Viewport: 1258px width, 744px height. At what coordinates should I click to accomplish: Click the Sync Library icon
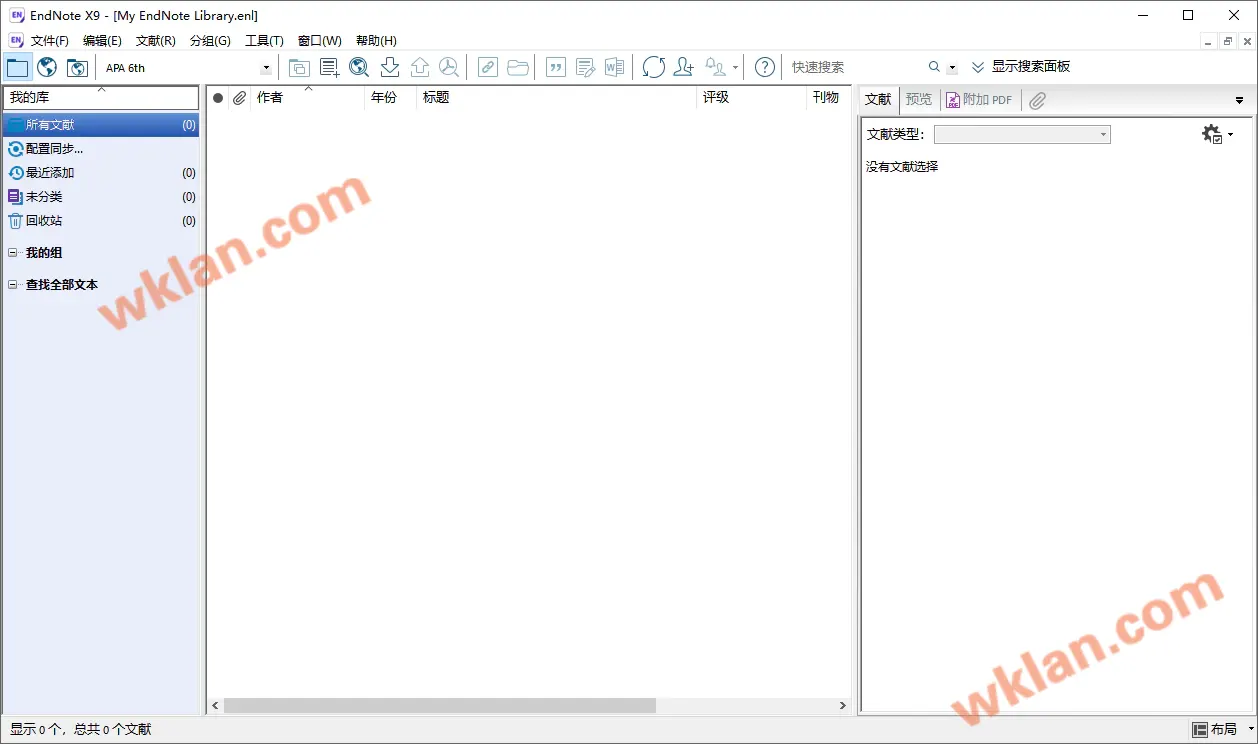pyautogui.click(x=654, y=67)
